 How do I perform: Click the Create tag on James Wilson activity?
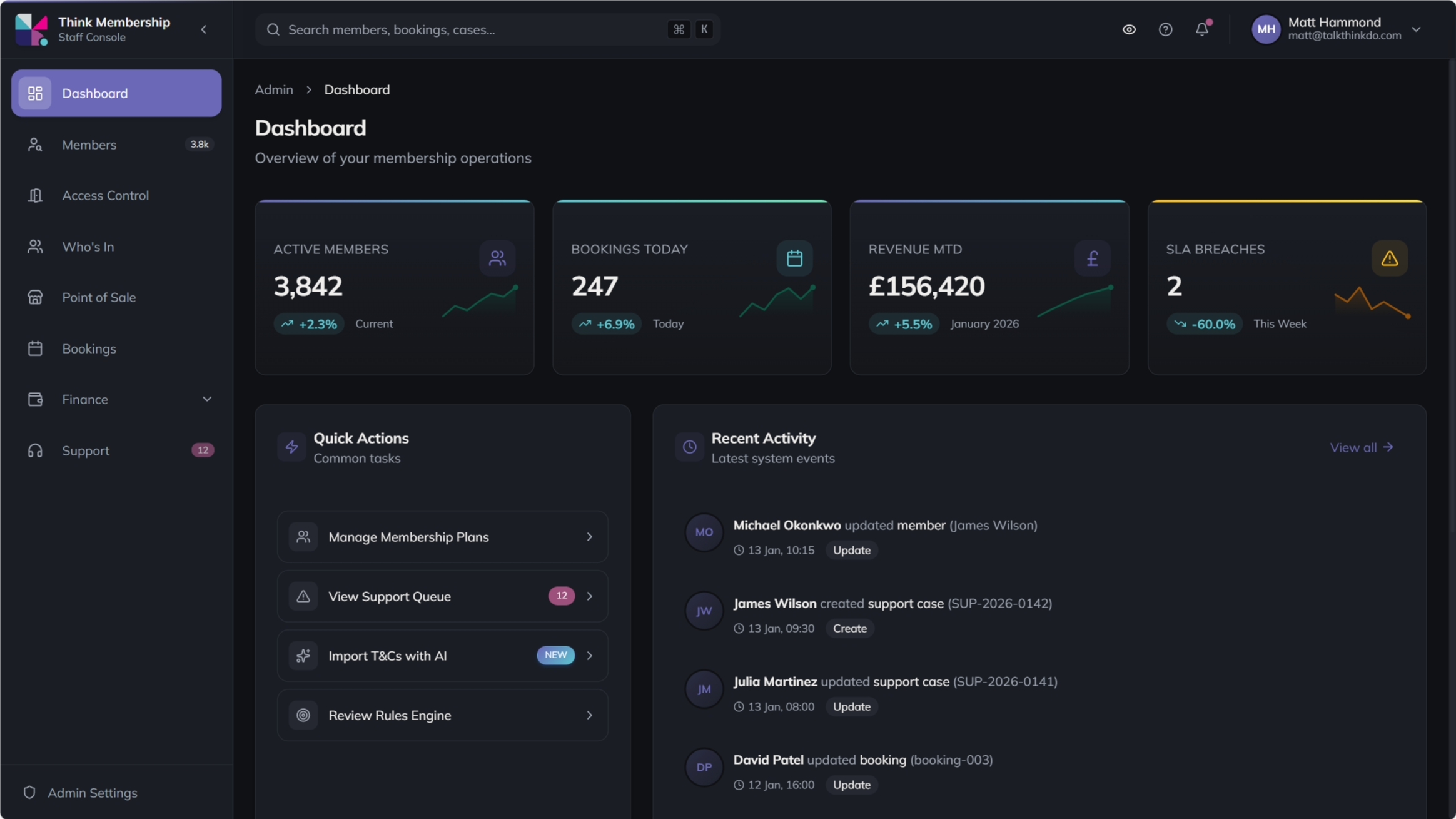click(849, 628)
